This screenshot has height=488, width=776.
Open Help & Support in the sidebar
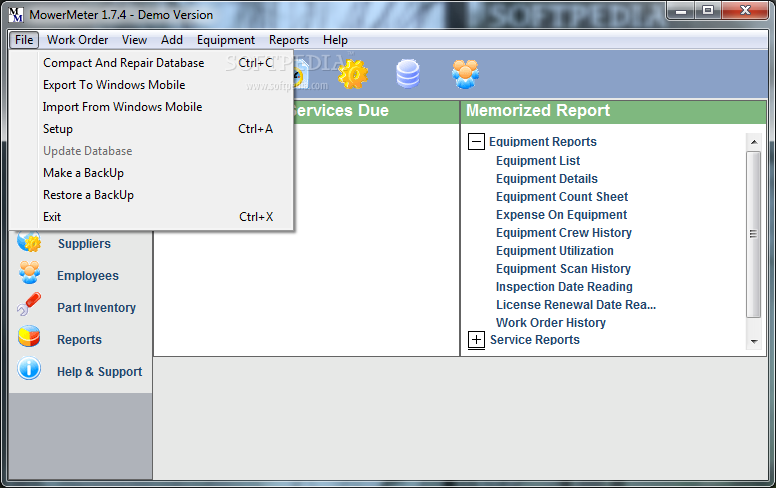click(99, 372)
